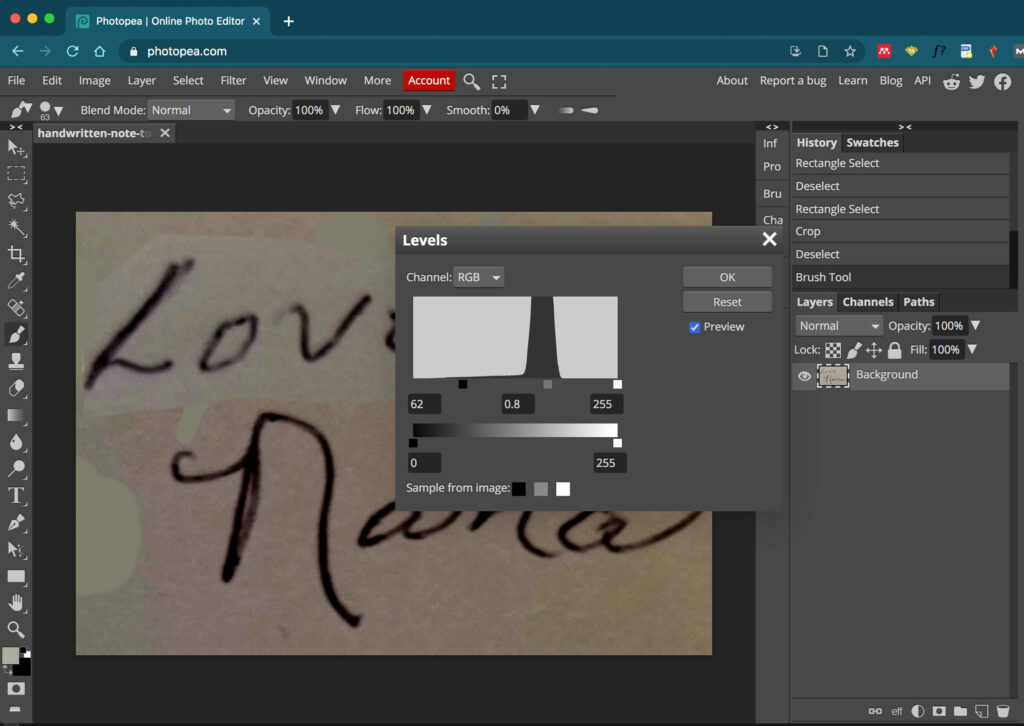1024x726 pixels.
Task: Create a new layer
Action: coord(981,711)
